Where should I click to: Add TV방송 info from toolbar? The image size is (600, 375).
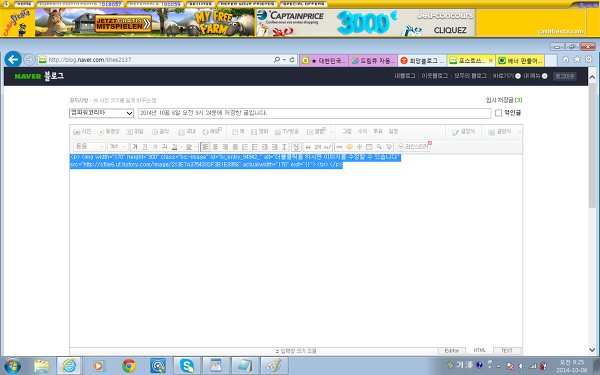point(287,132)
